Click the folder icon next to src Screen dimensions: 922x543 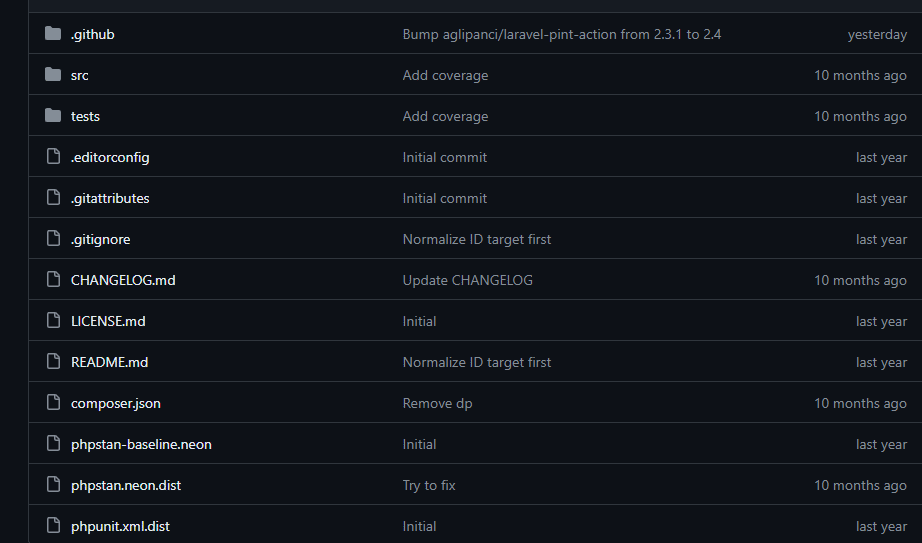pyautogui.click(x=53, y=75)
